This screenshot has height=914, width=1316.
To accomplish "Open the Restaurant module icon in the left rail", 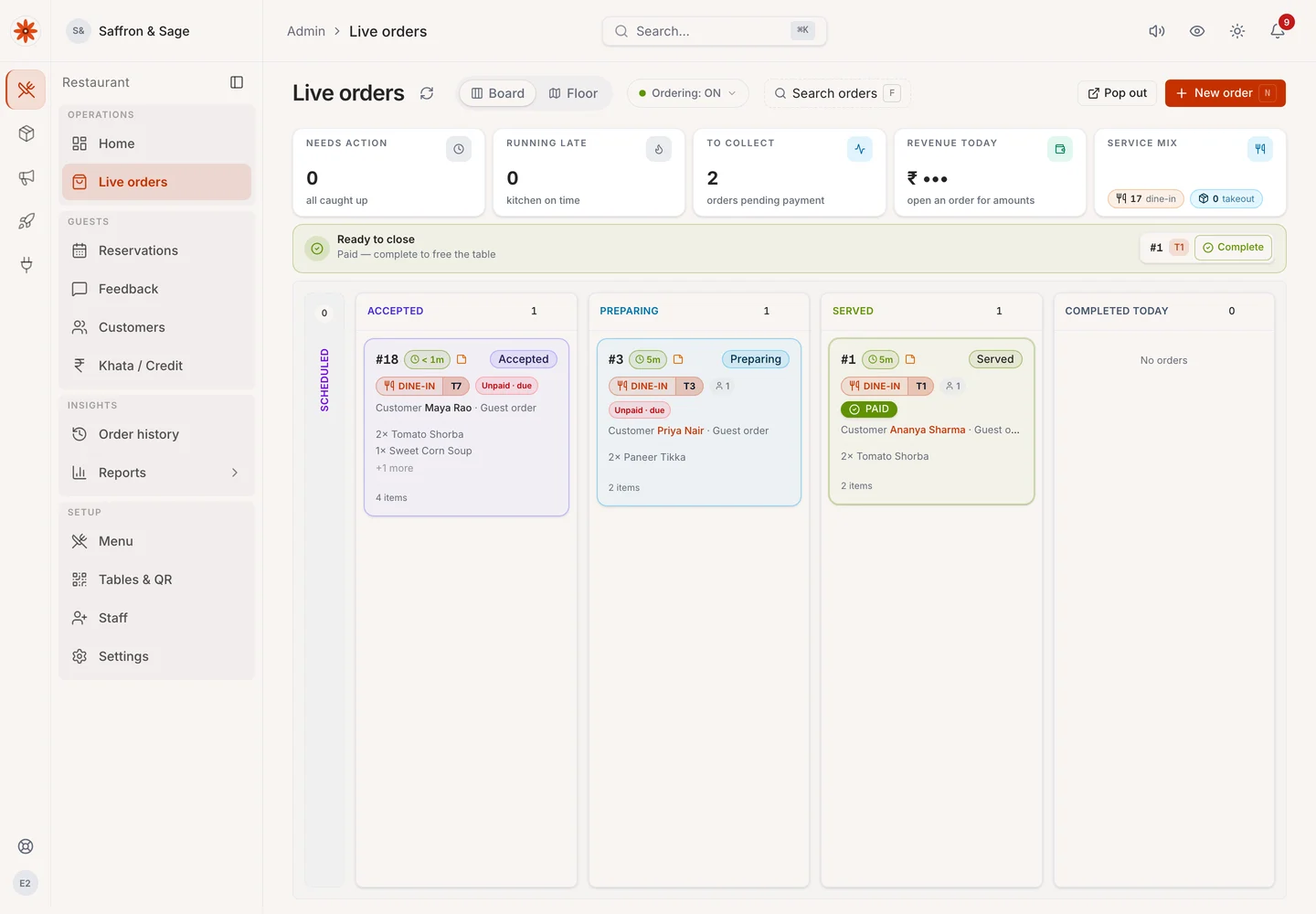I will click(x=26, y=90).
